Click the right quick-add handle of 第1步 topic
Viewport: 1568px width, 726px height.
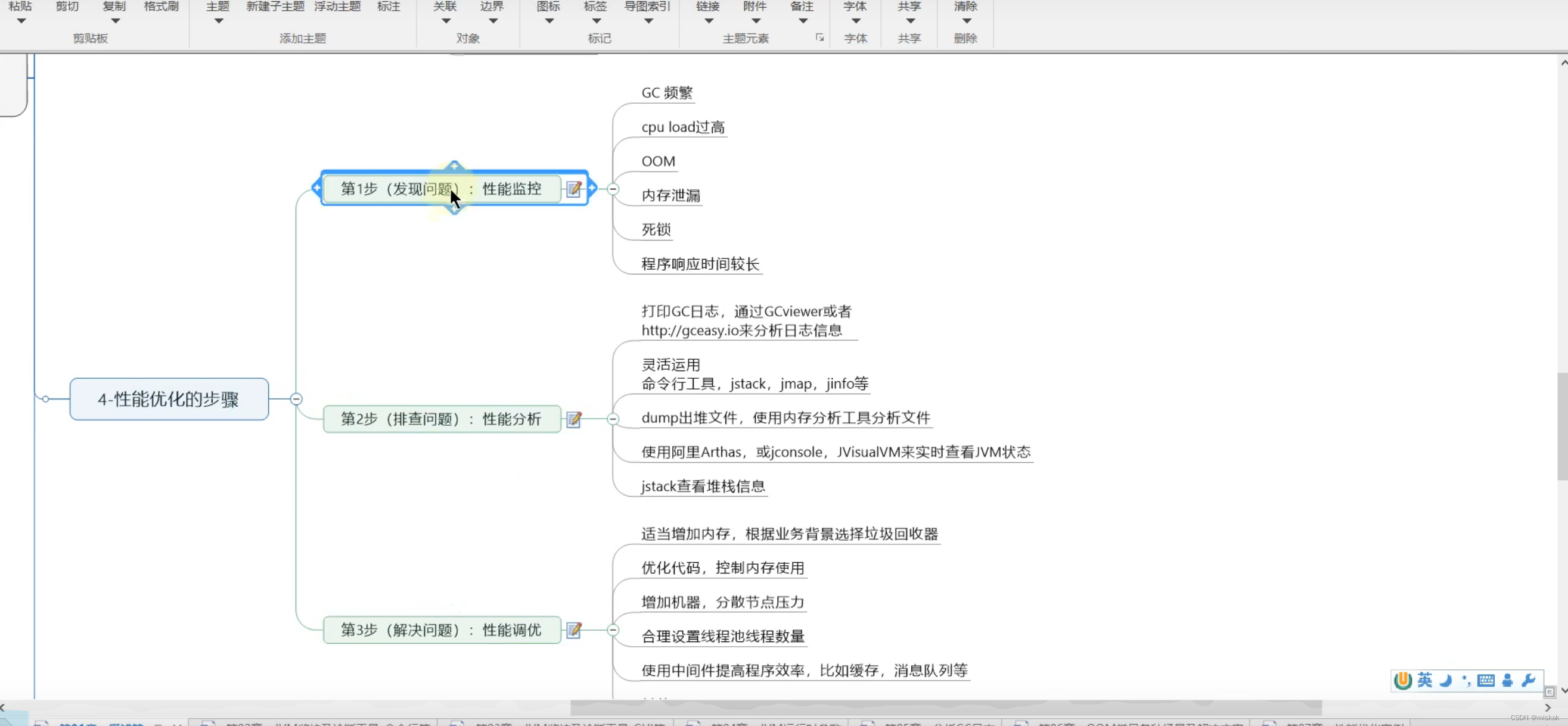[x=592, y=188]
